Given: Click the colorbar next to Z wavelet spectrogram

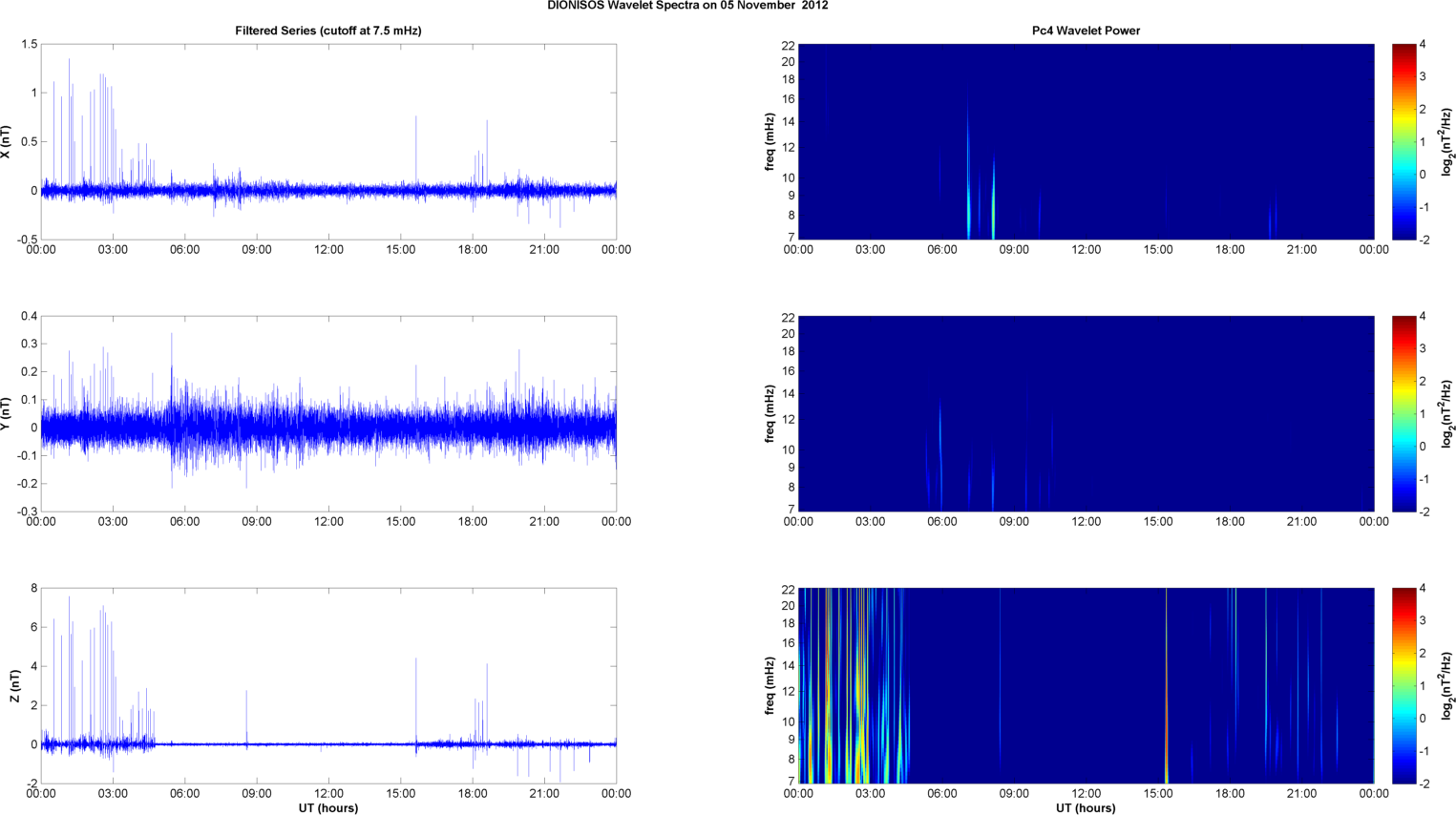Looking at the screenshot, I should pos(1403,685).
